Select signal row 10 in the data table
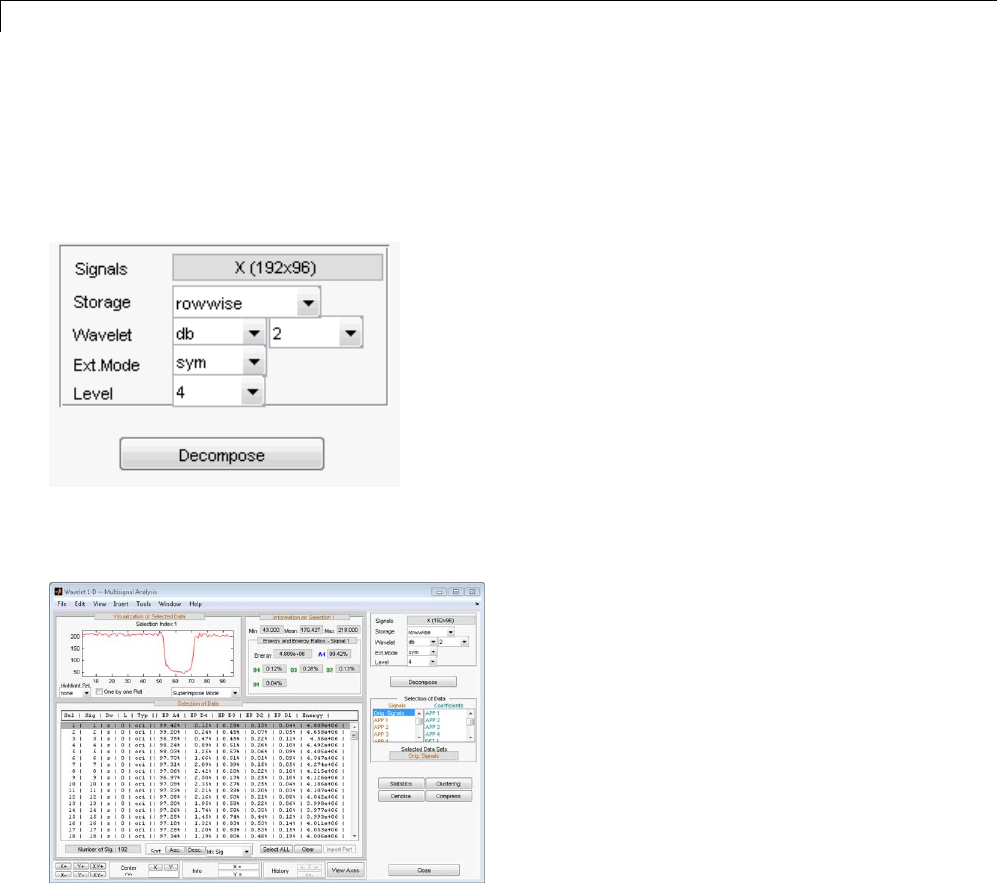The image size is (997, 883). click(x=206, y=784)
